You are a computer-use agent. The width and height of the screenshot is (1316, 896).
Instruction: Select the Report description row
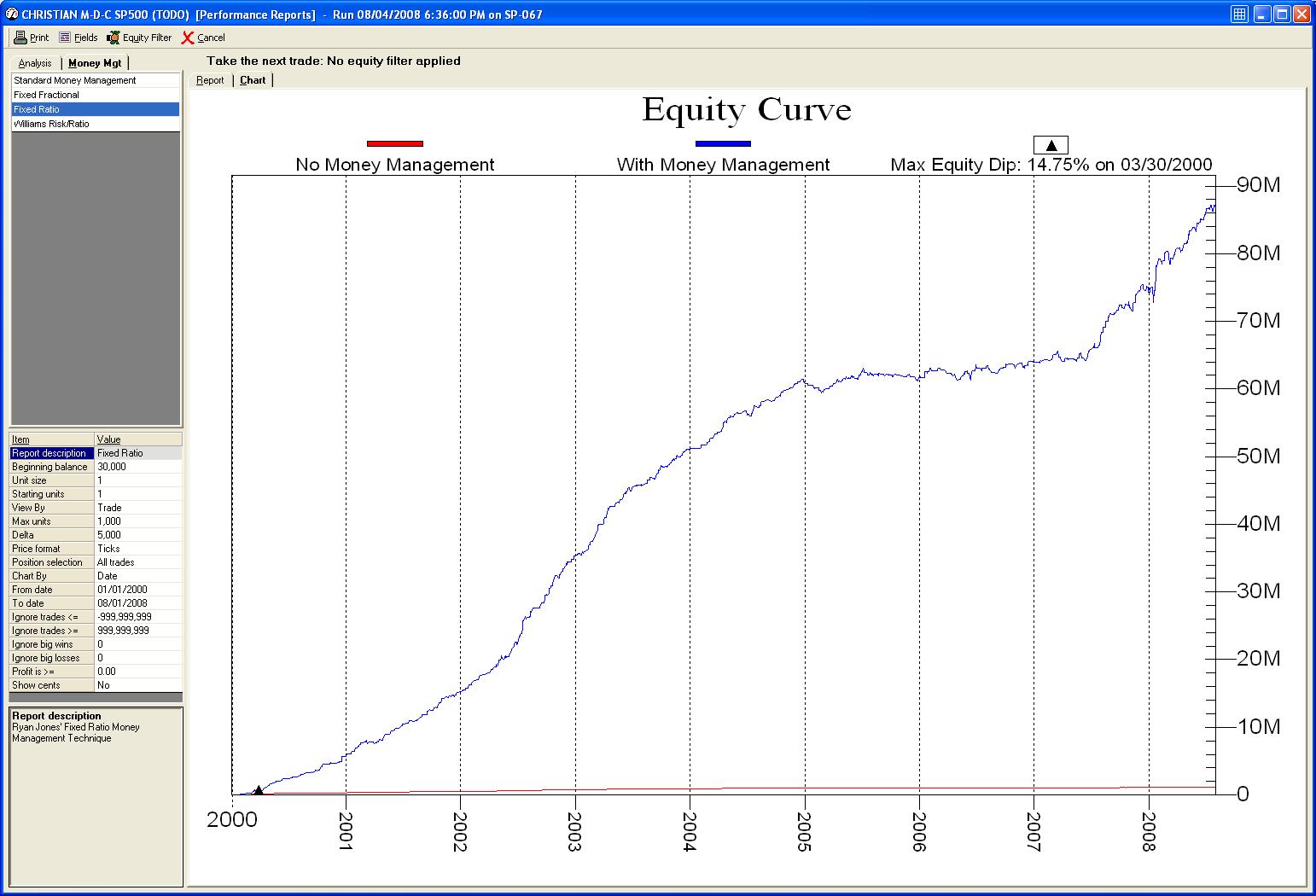(x=96, y=453)
